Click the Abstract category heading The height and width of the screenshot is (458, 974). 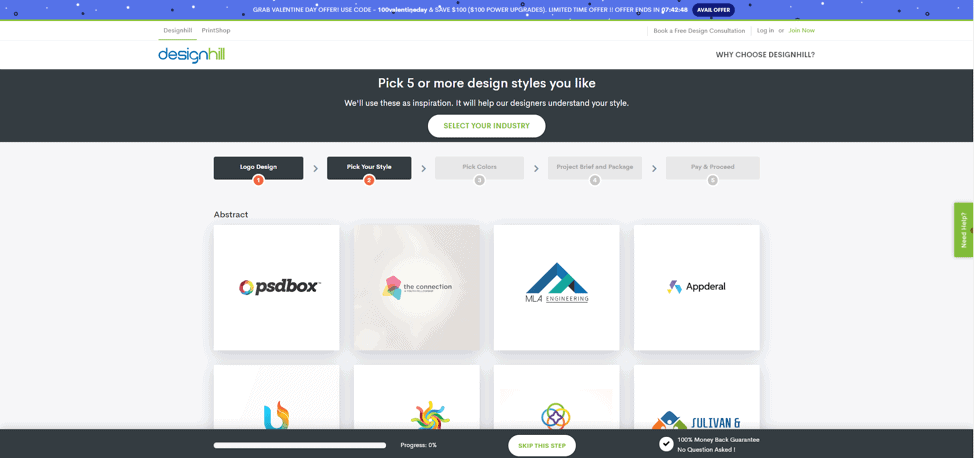[231, 214]
